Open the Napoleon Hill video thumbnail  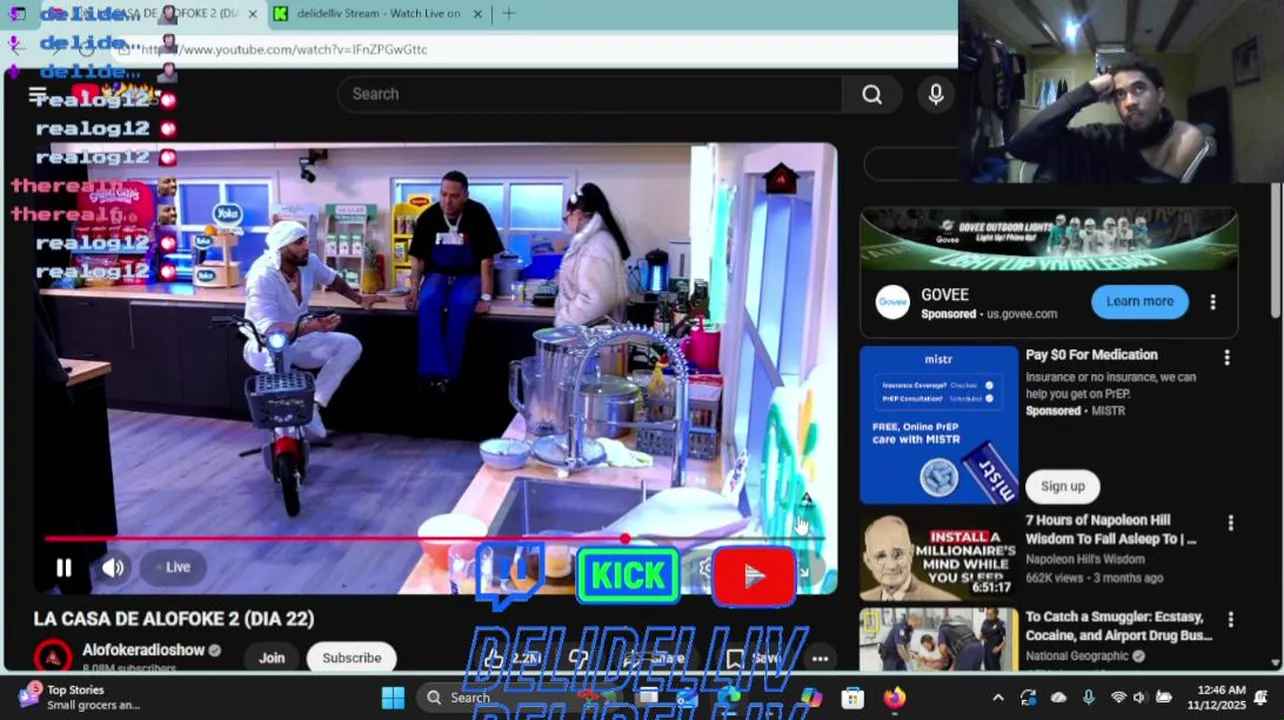click(939, 557)
